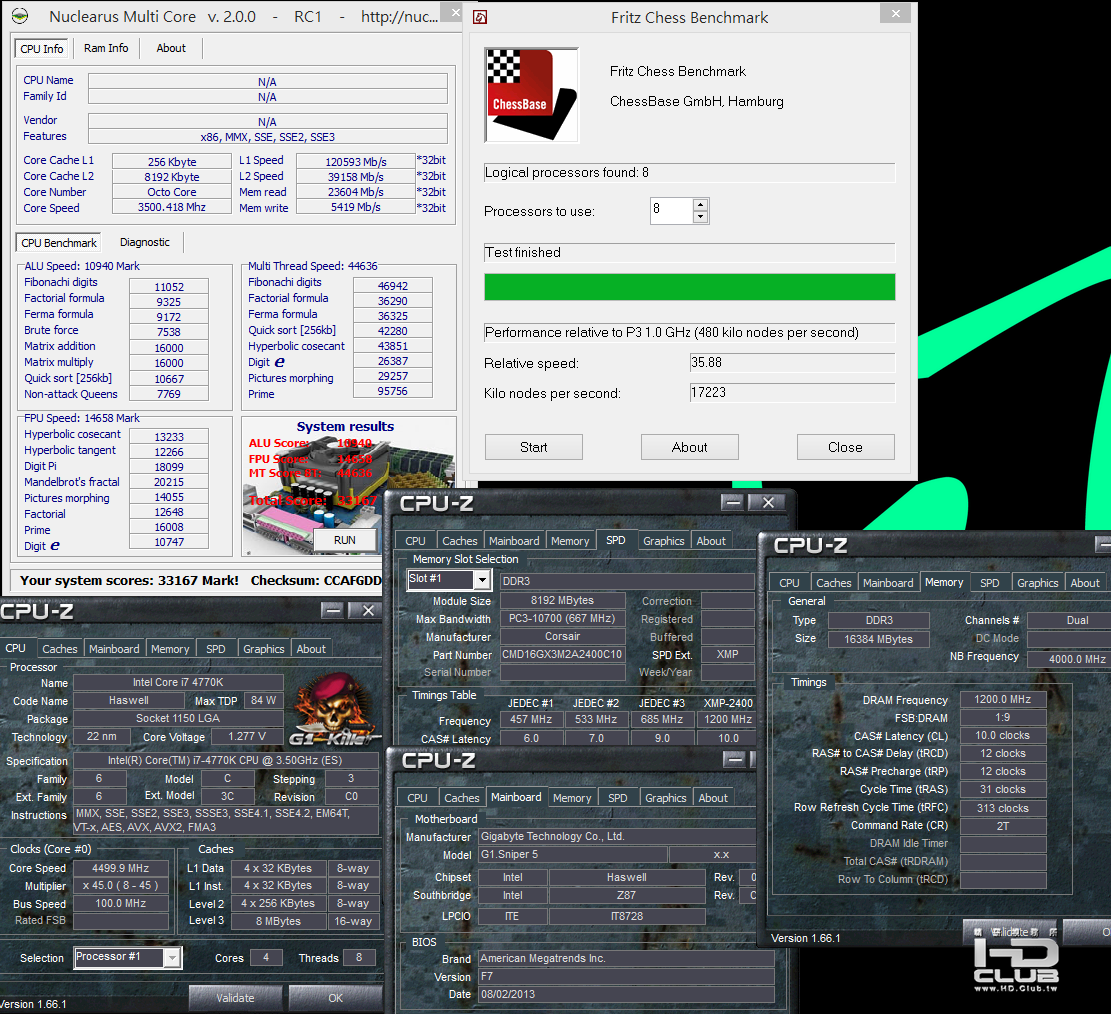Click the Fritz Chess Benchmark title bar icon

coord(480,17)
